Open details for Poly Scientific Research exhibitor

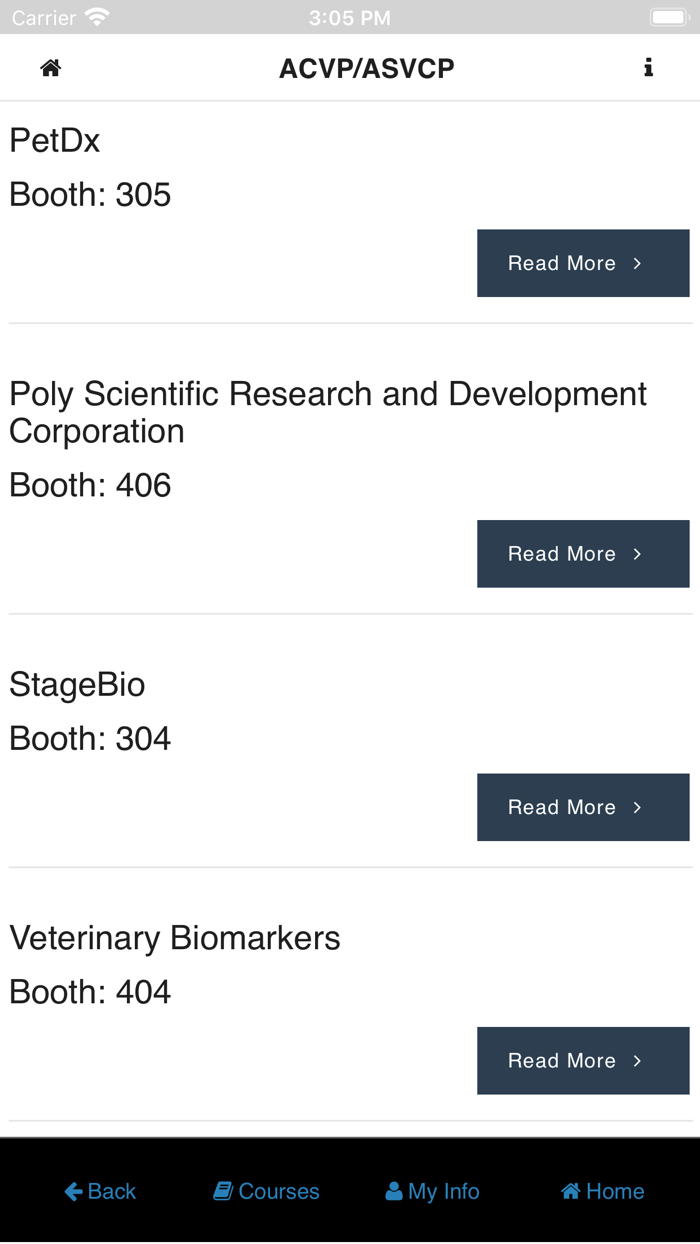(x=583, y=553)
